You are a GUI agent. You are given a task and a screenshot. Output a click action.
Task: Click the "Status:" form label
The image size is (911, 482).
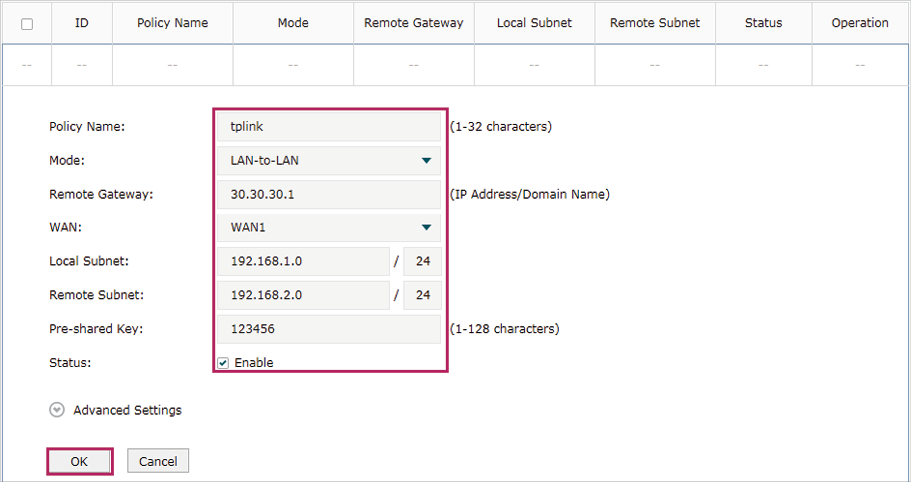pos(70,363)
